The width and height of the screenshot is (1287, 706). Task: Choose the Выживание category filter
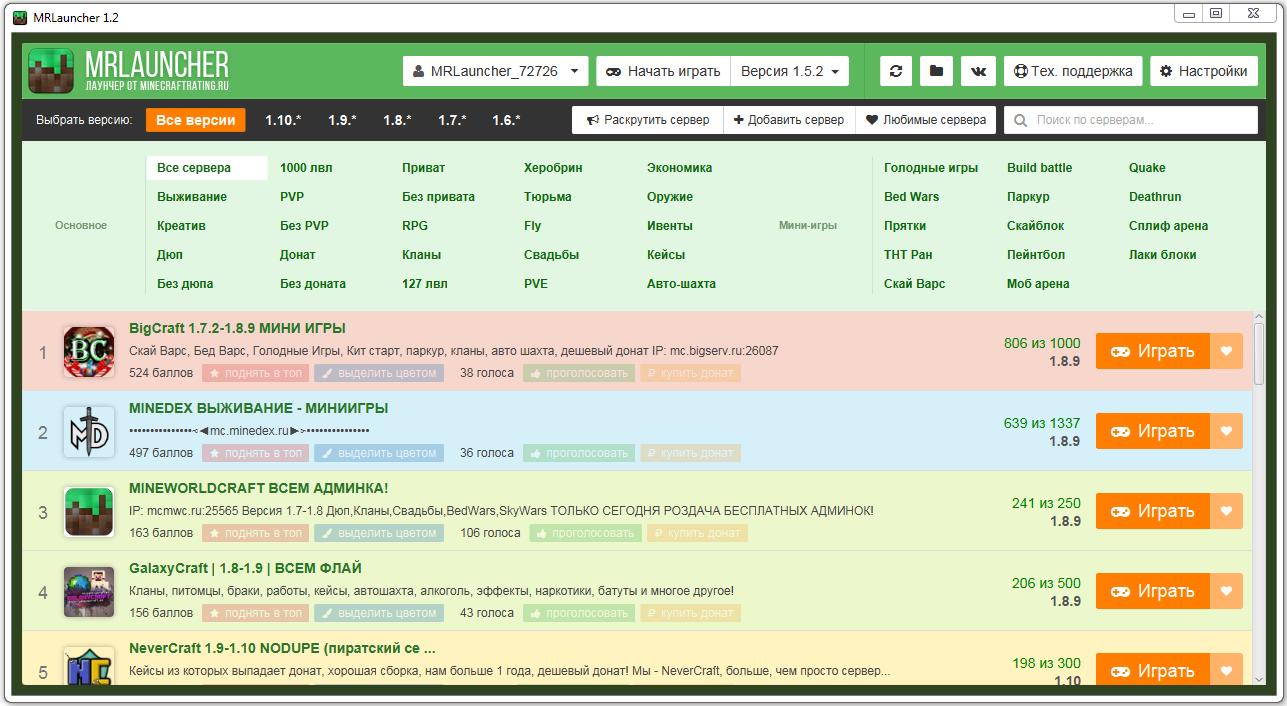point(192,197)
